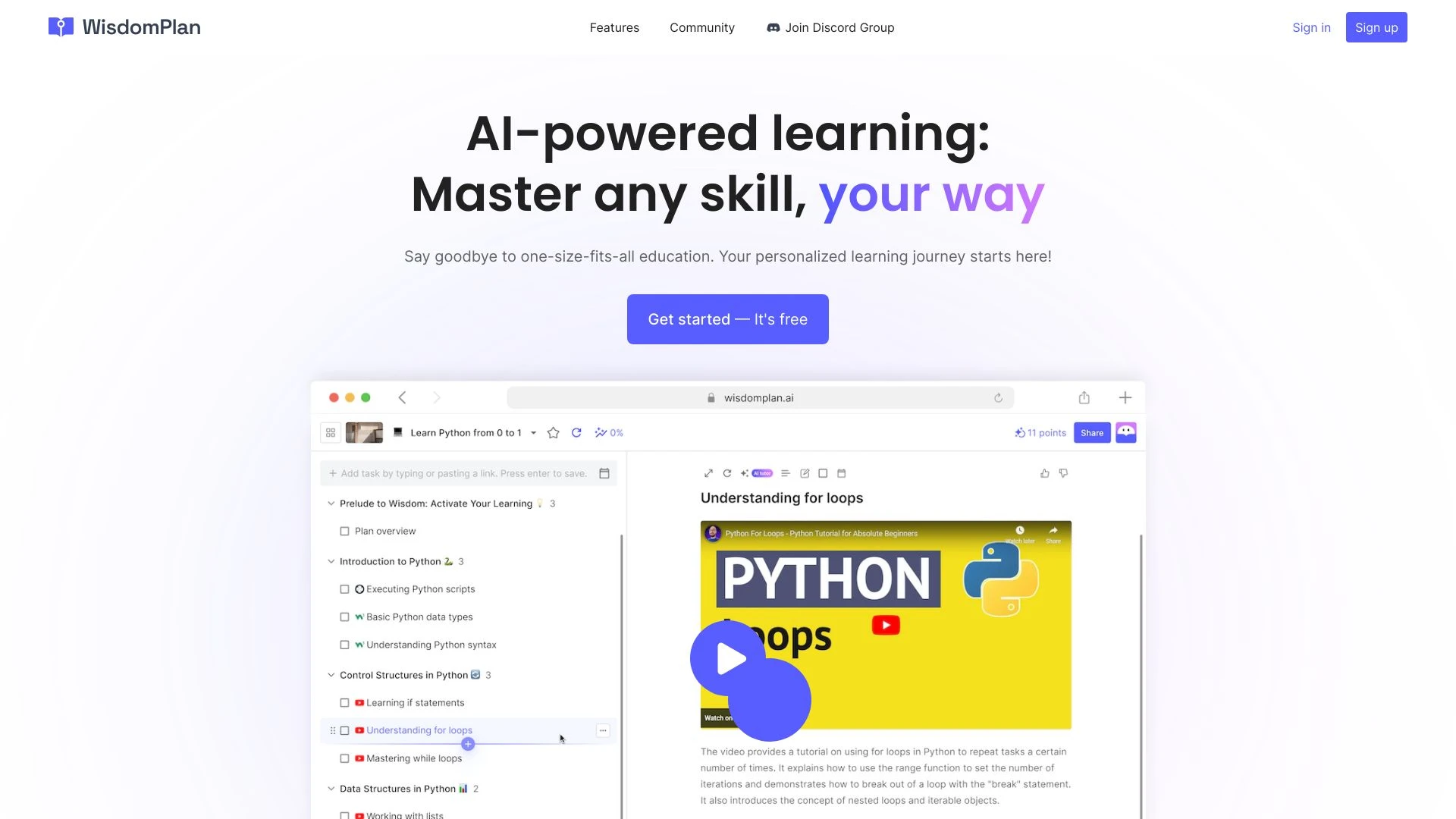Click Get started — It's free button
Viewport: 1456px width, 819px height.
click(x=727, y=318)
